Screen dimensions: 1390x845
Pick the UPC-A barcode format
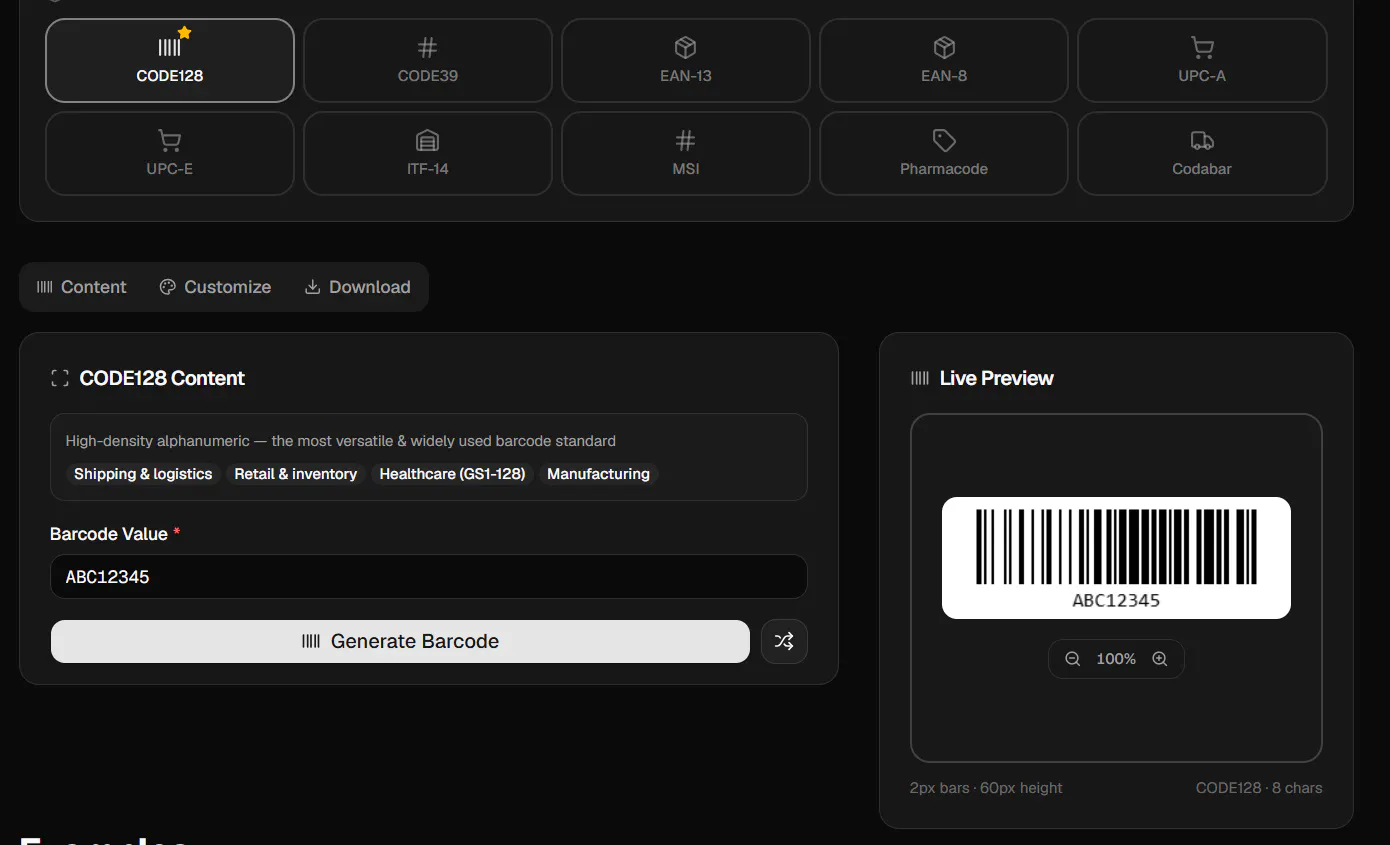[x=1202, y=60]
